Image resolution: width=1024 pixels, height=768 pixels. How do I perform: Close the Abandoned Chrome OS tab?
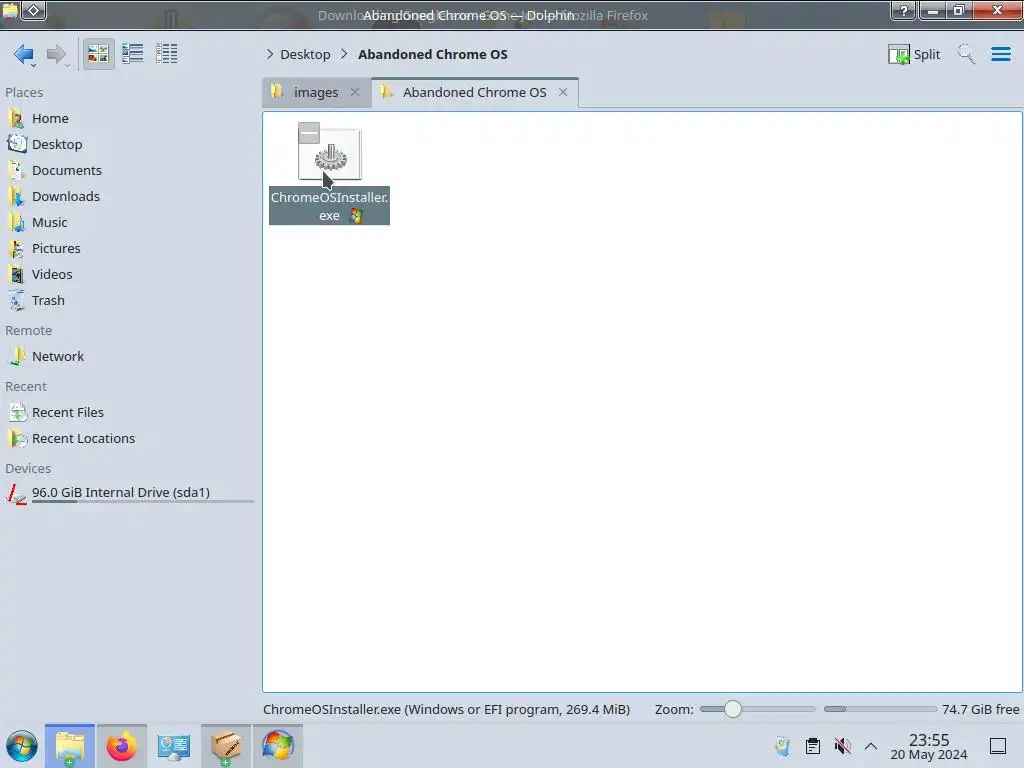point(563,92)
